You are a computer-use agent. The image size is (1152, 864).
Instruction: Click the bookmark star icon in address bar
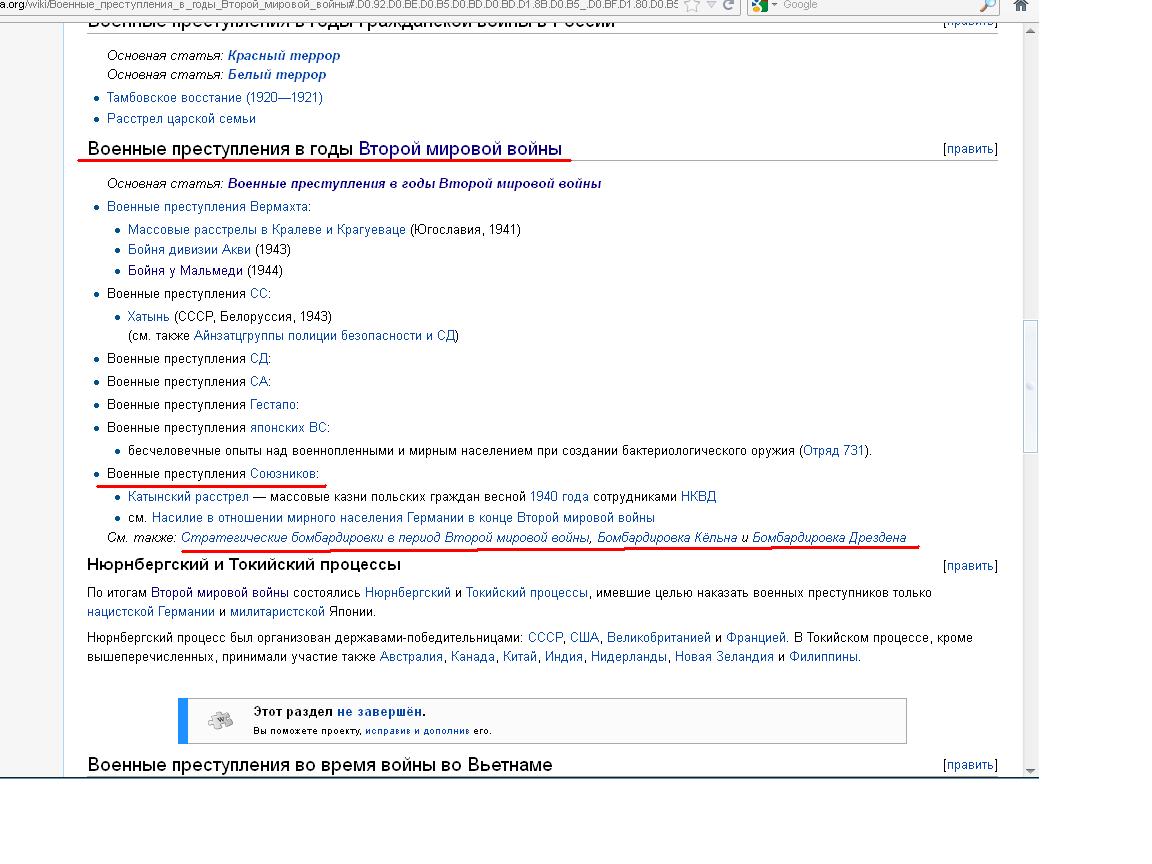[692, 6]
